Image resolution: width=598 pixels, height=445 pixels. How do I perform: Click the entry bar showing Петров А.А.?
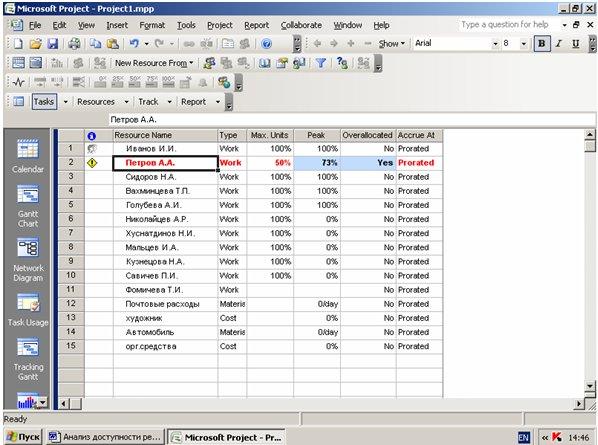click(351, 120)
